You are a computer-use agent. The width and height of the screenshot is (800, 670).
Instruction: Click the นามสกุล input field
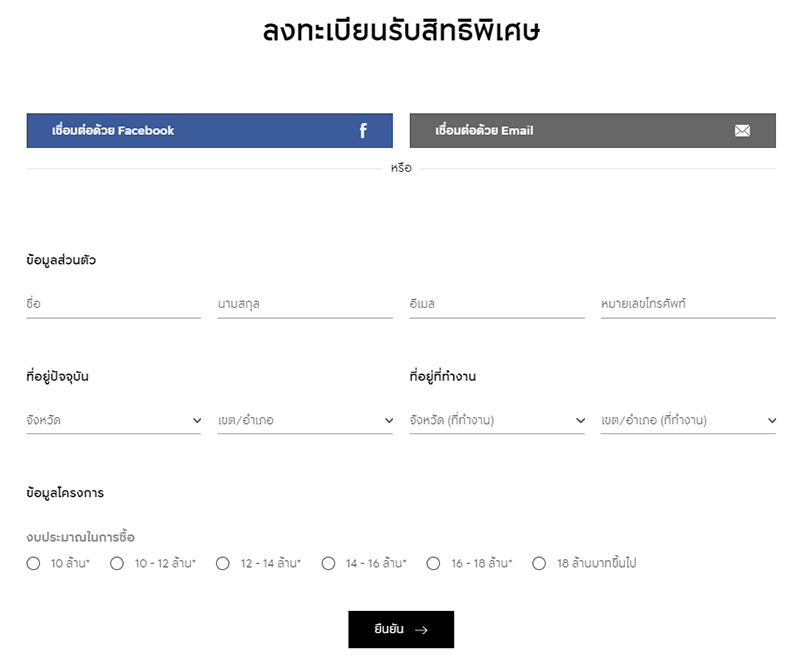(305, 304)
